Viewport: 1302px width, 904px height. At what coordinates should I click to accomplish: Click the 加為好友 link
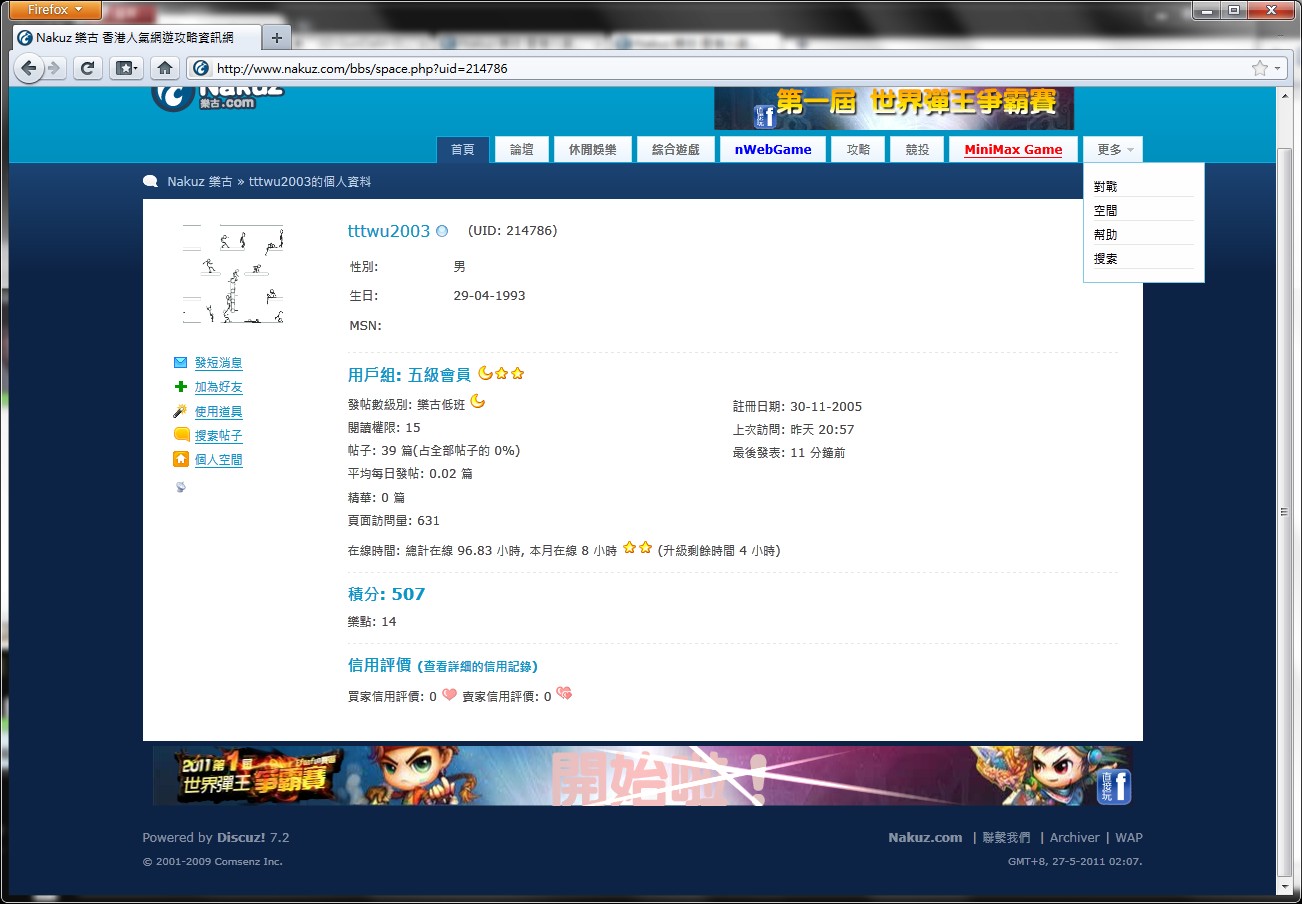[219, 387]
